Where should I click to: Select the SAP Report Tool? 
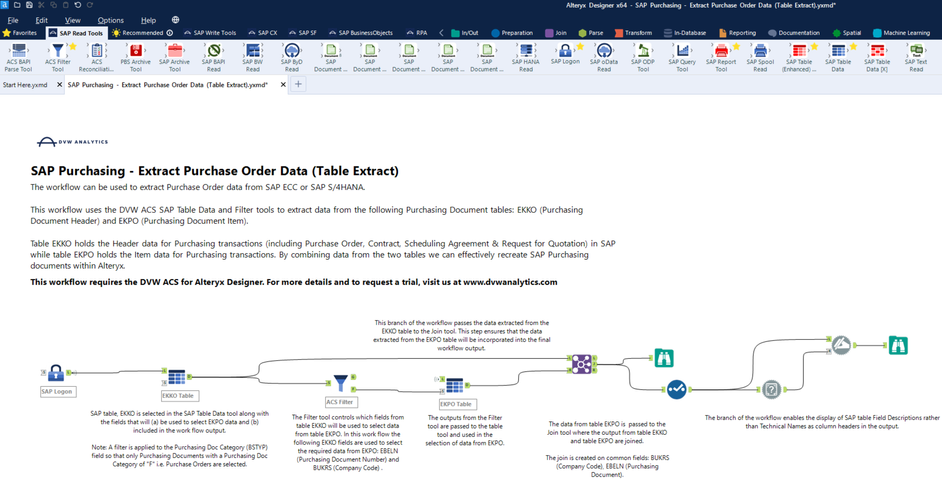[722, 58]
